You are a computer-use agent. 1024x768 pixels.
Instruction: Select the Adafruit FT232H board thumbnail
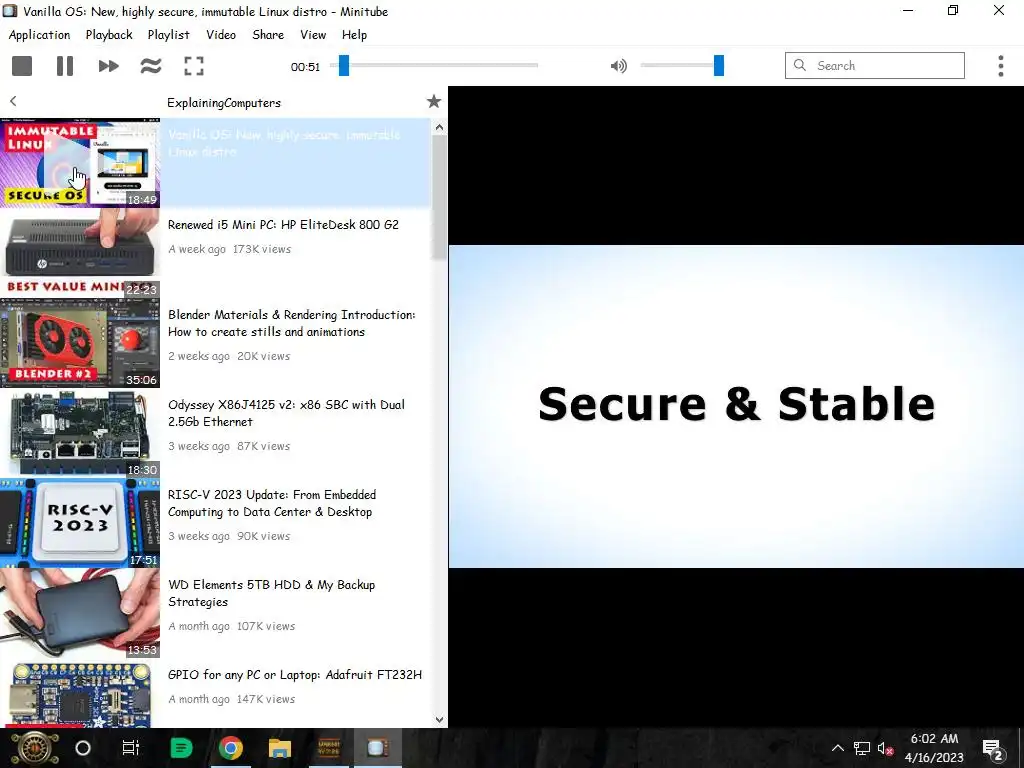click(80, 694)
